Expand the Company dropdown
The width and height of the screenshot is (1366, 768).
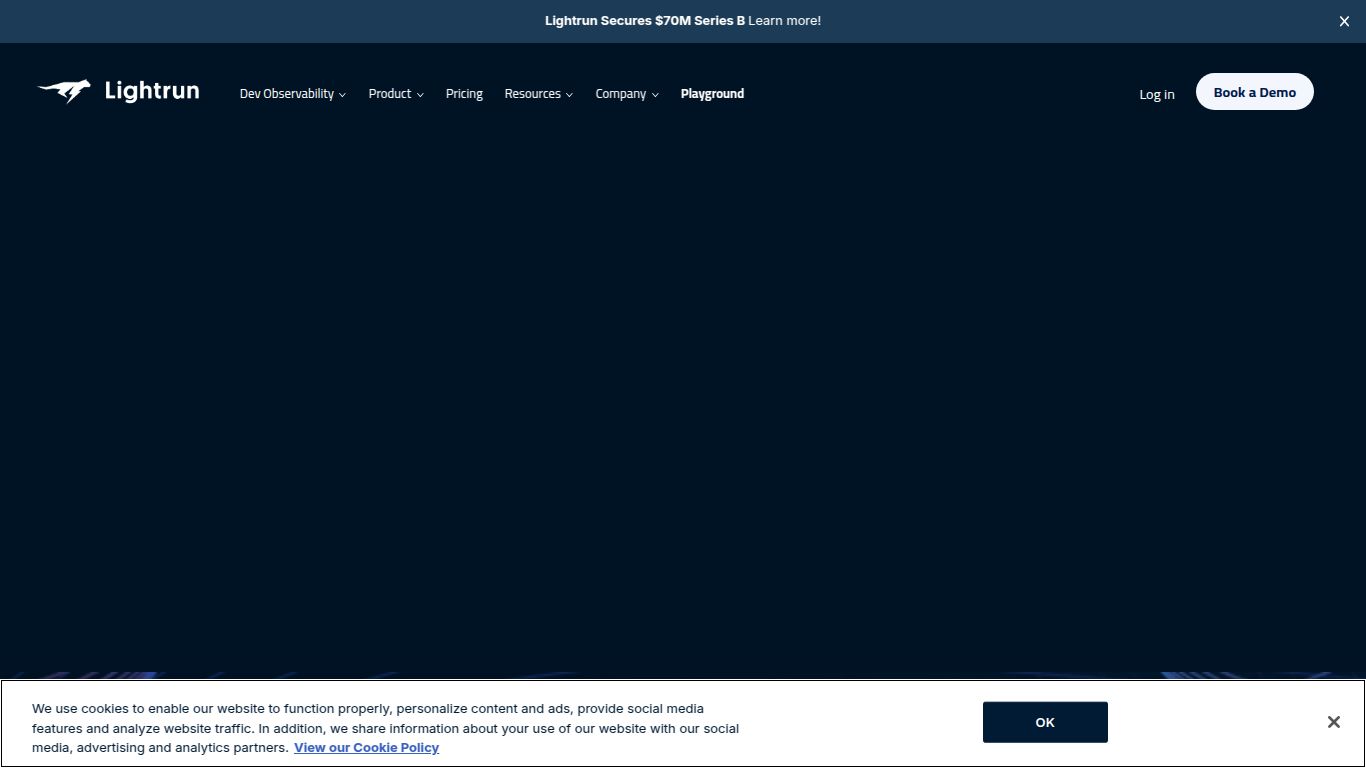click(x=621, y=94)
